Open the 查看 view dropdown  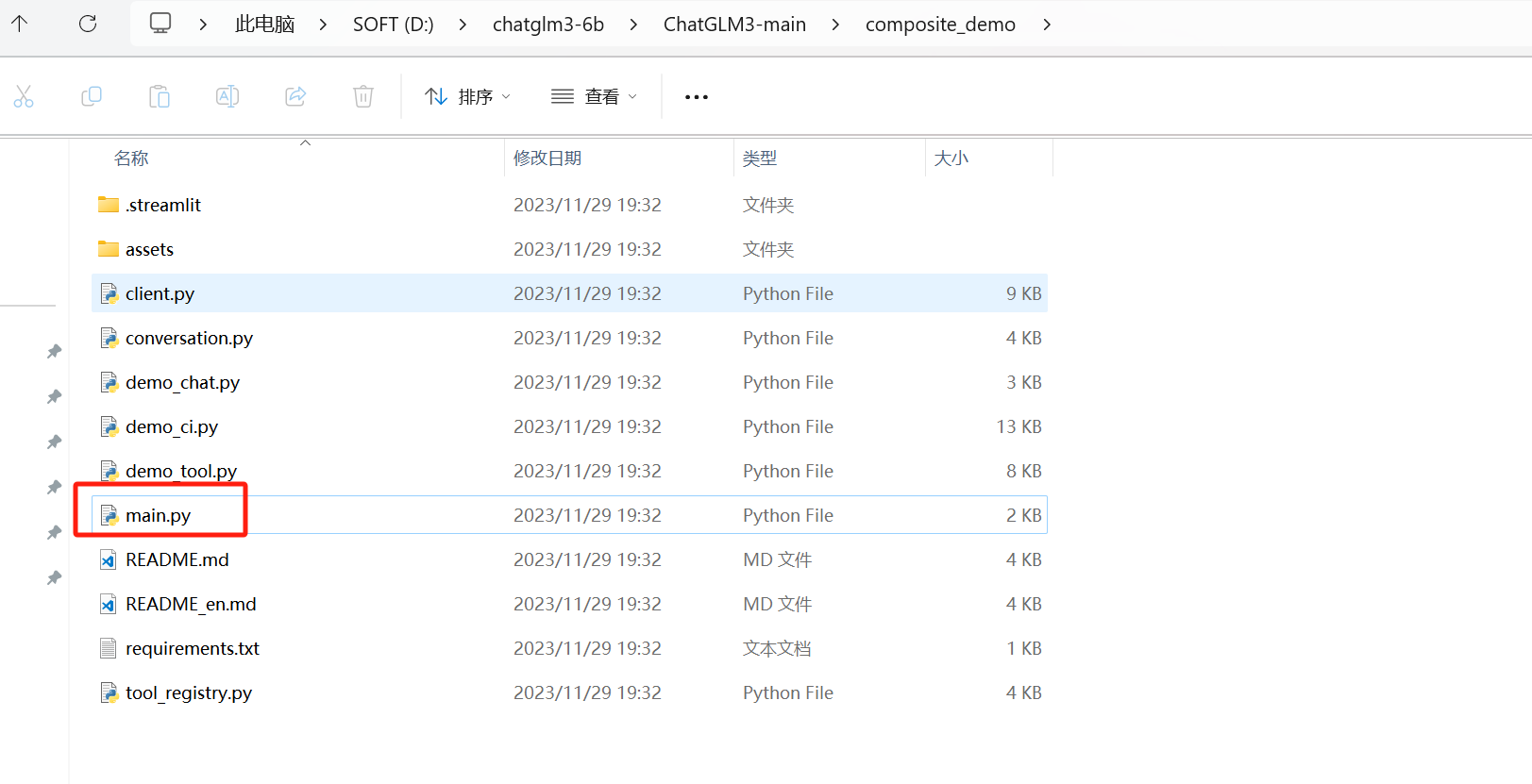[594, 96]
